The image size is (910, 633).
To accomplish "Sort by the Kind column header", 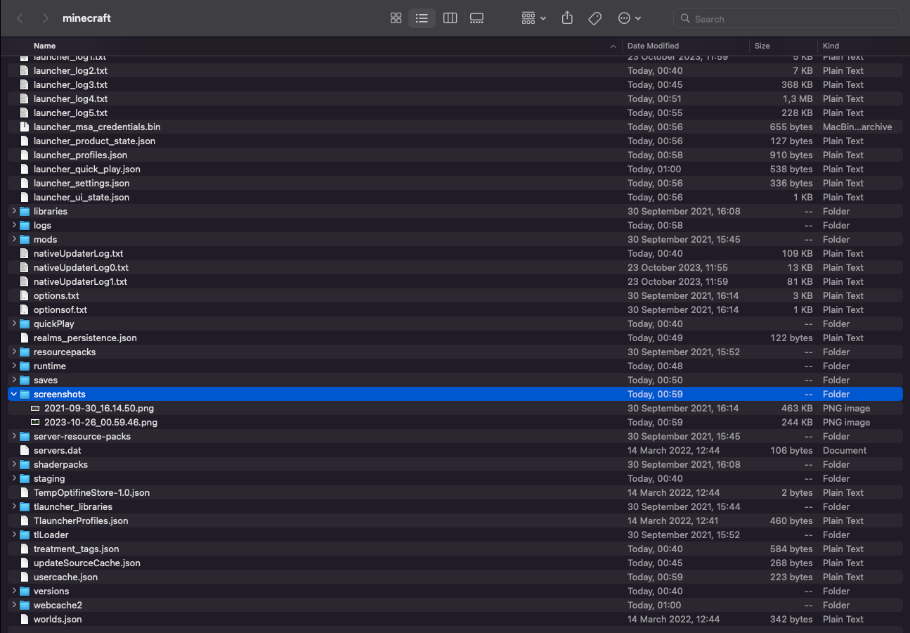I will click(x=830, y=46).
